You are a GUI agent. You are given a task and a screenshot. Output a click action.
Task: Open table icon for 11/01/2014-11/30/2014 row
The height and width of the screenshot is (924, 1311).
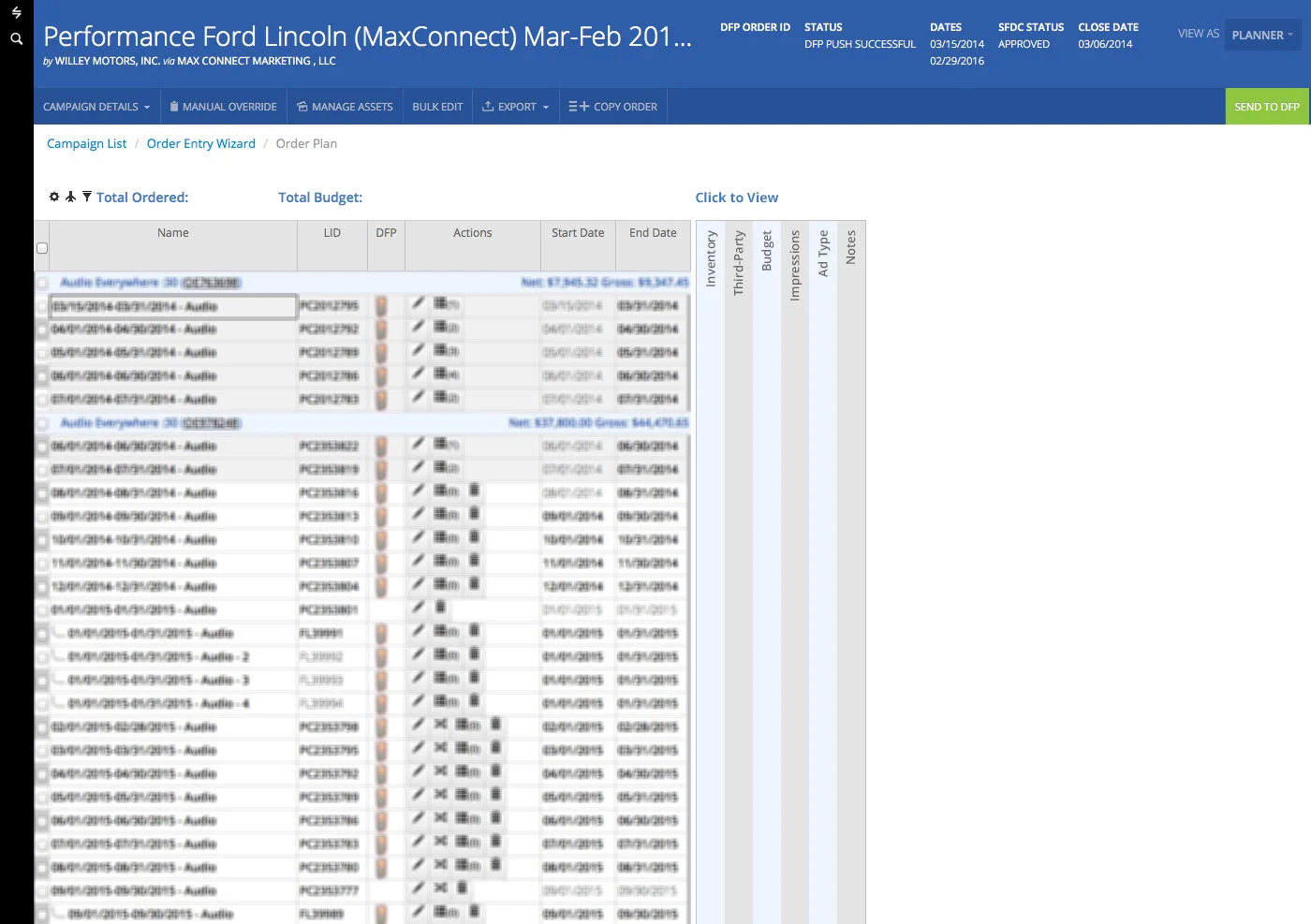click(x=446, y=560)
